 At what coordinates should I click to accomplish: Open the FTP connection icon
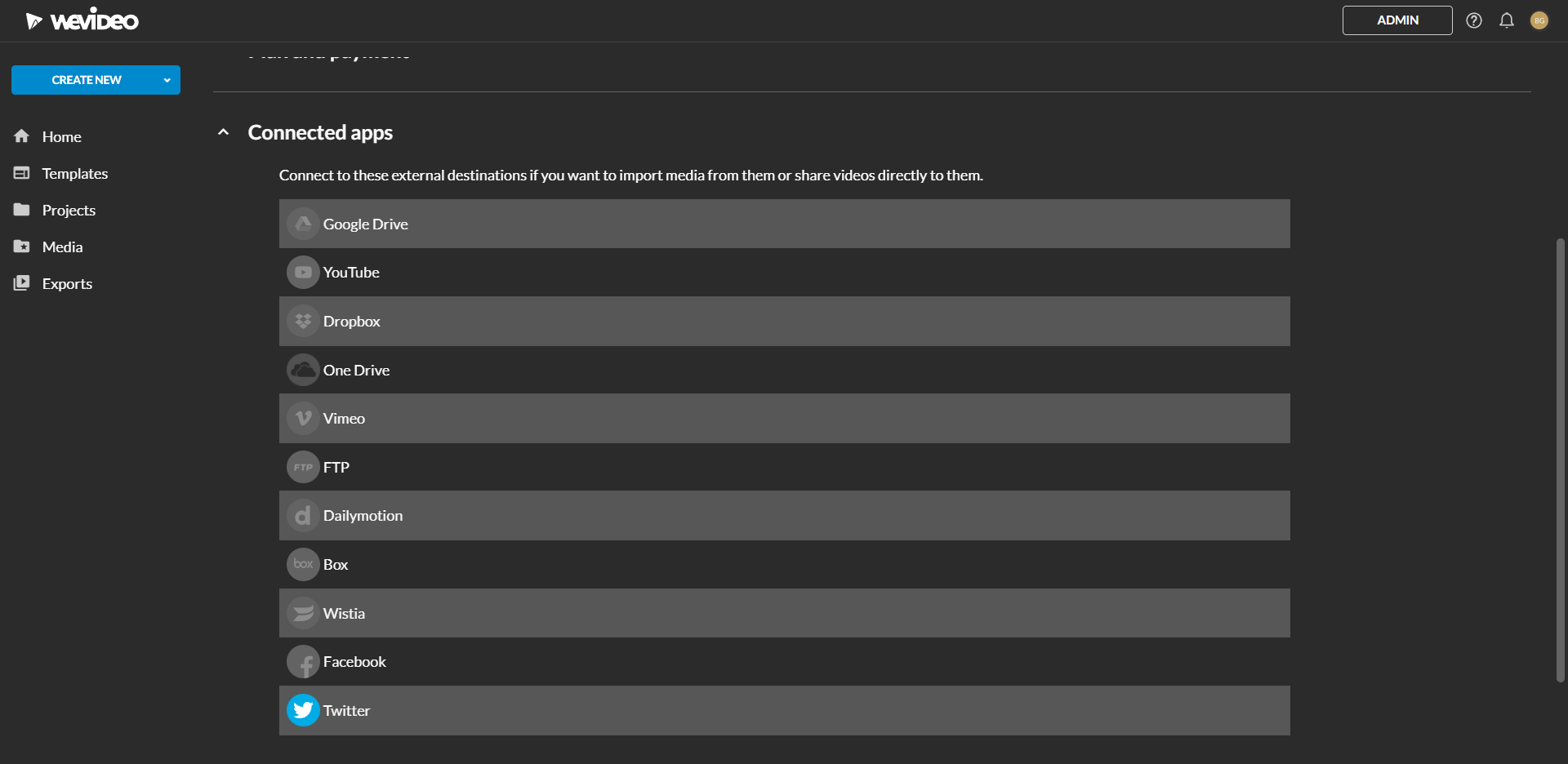(303, 466)
